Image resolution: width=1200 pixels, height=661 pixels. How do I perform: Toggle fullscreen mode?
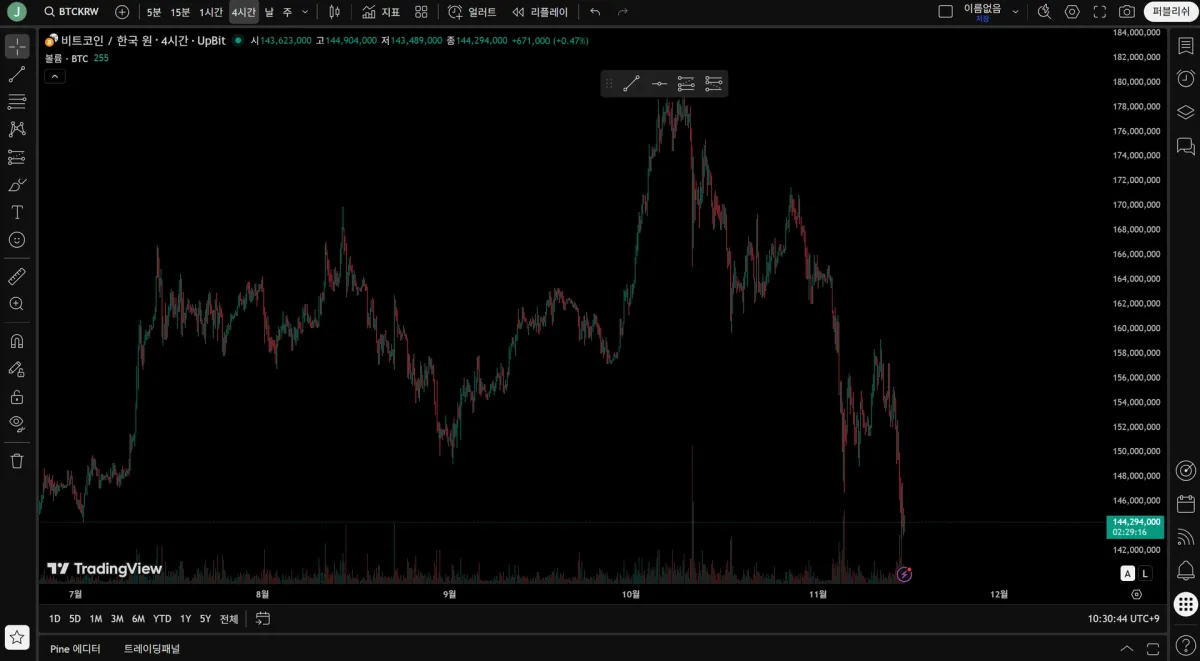tap(1100, 12)
